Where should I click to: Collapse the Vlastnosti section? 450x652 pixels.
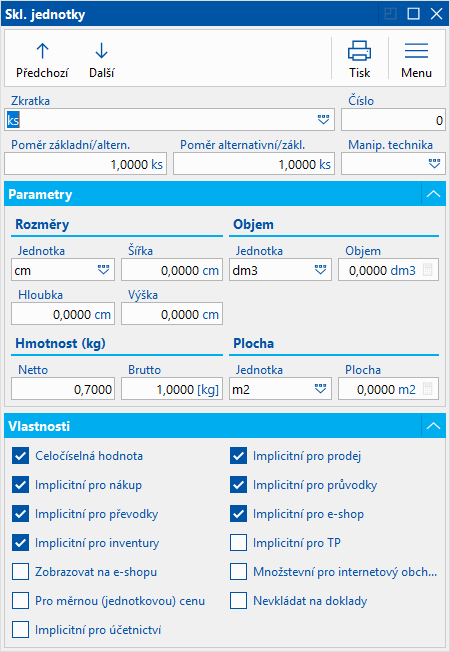pyautogui.click(x=433, y=426)
